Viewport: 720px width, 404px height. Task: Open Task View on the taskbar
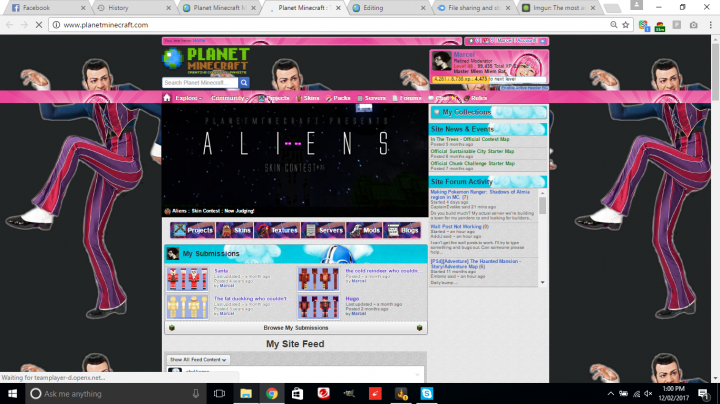tap(219, 393)
